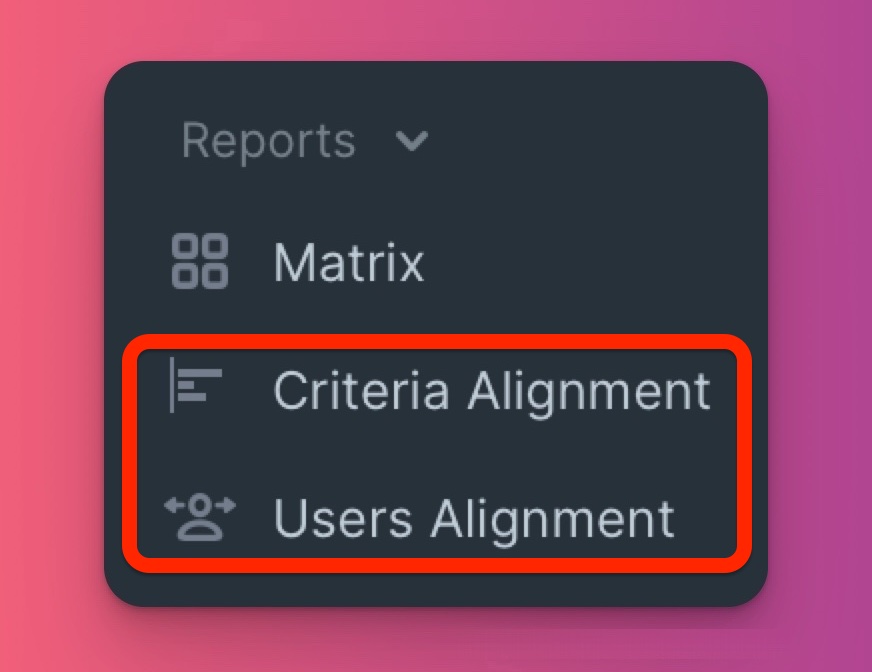
Task: Click the arrows-and-user icon beside Users
Action: click(x=200, y=517)
